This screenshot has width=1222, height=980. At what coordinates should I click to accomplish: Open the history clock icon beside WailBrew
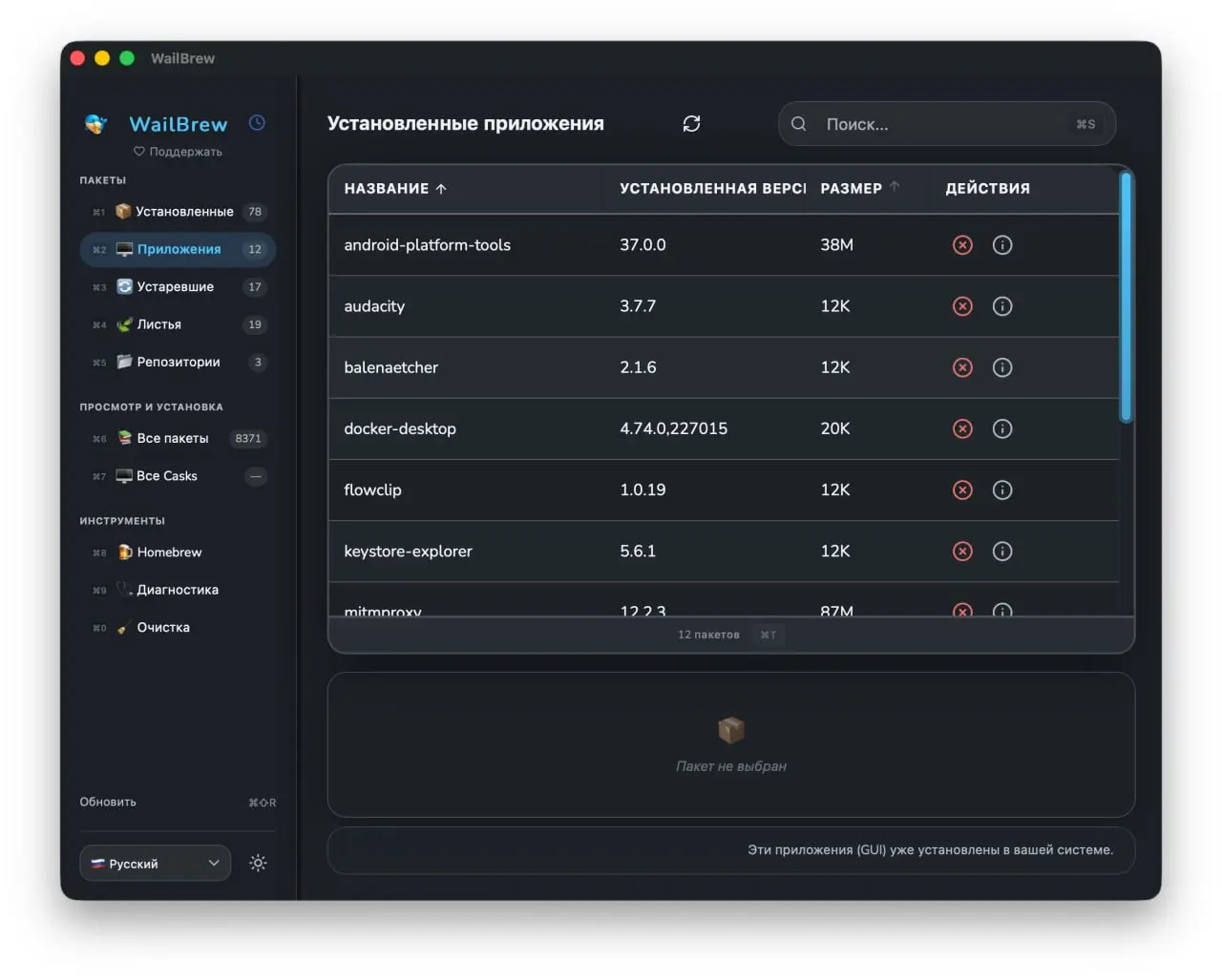[x=257, y=122]
